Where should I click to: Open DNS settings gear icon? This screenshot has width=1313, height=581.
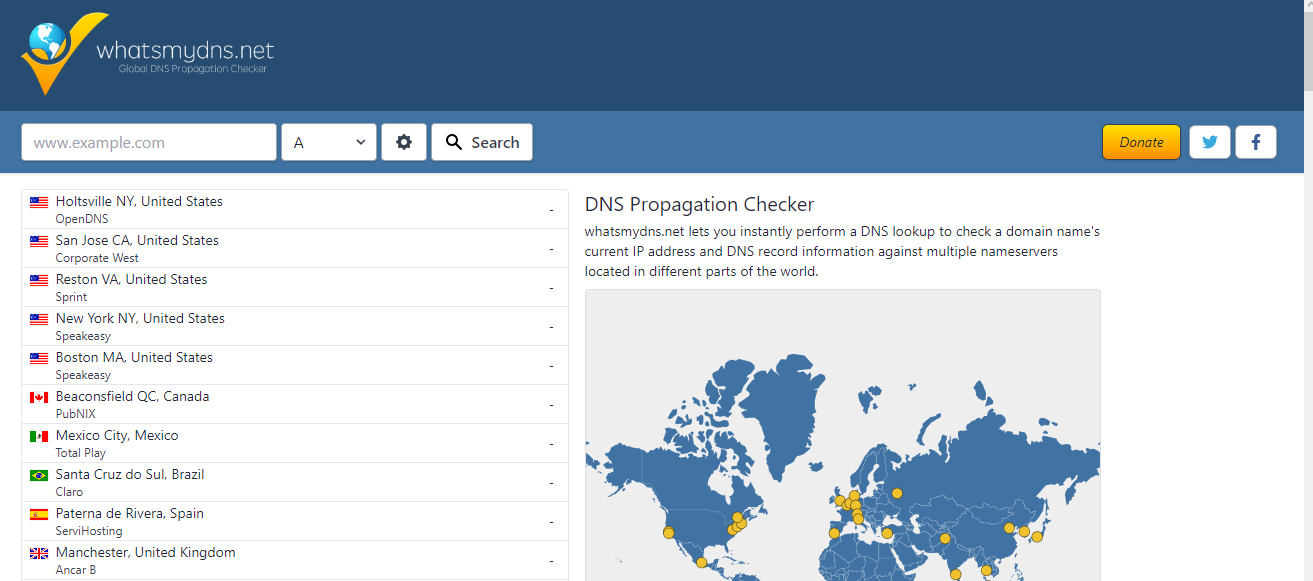coord(404,142)
